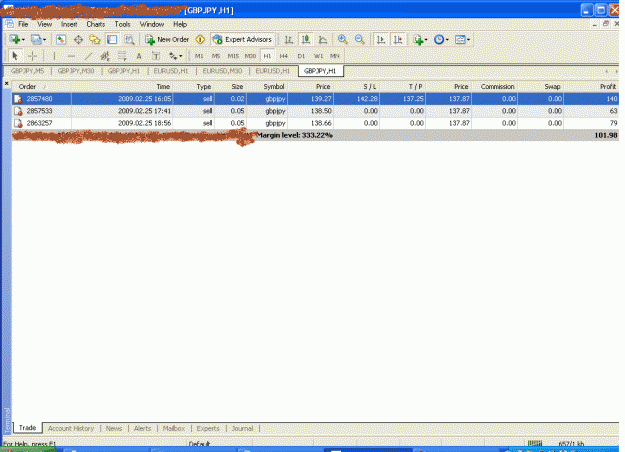Switch timeframe to MN
The image size is (625, 452).
[x=334, y=56]
